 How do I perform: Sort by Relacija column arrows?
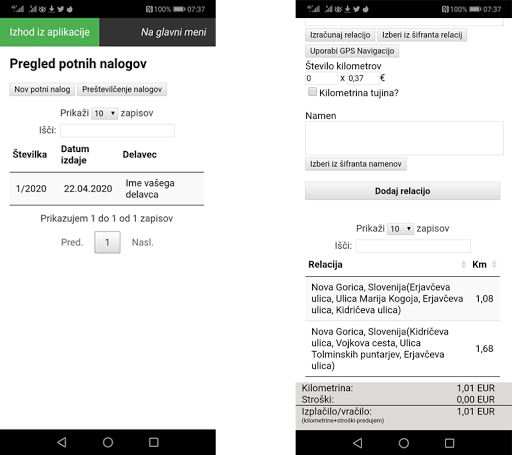point(463,264)
